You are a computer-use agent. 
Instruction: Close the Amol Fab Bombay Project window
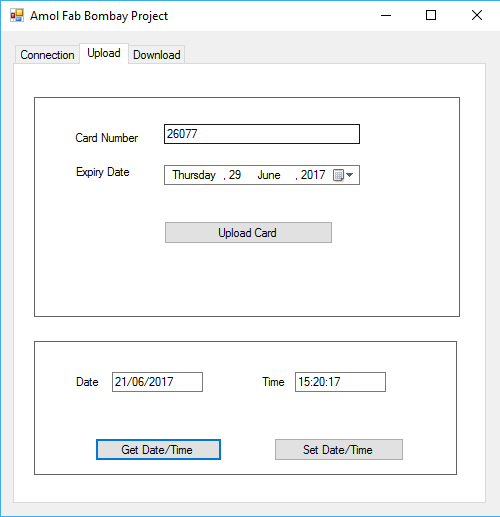coord(477,15)
